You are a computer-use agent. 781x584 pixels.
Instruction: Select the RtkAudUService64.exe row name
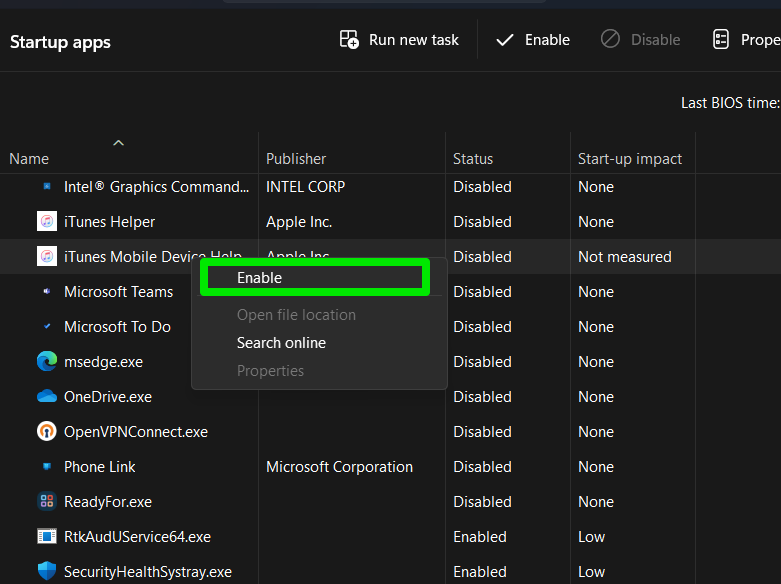point(137,537)
